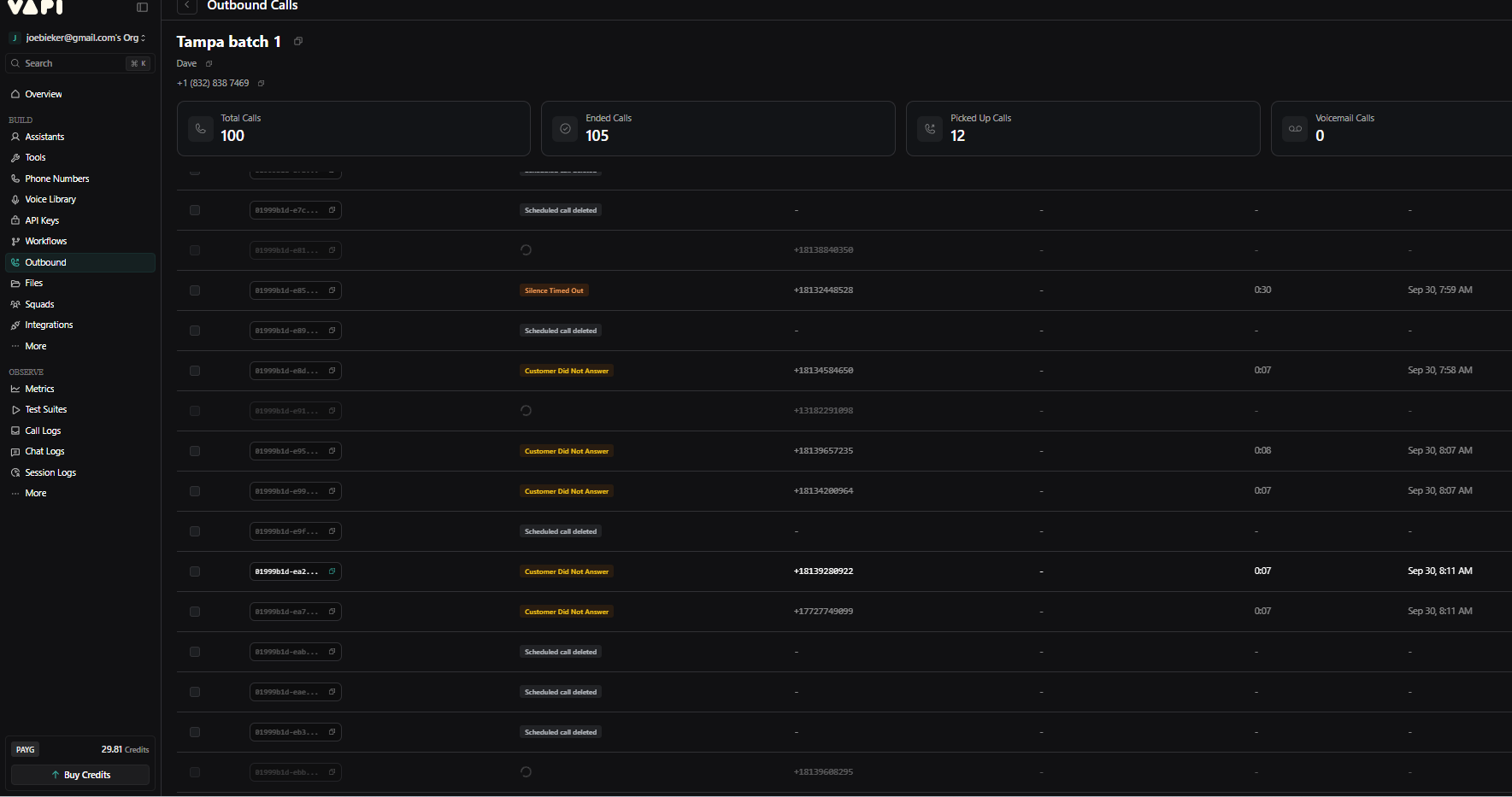Click phone number +18139280922
This screenshot has height=797, width=1512.
(823, 571)
